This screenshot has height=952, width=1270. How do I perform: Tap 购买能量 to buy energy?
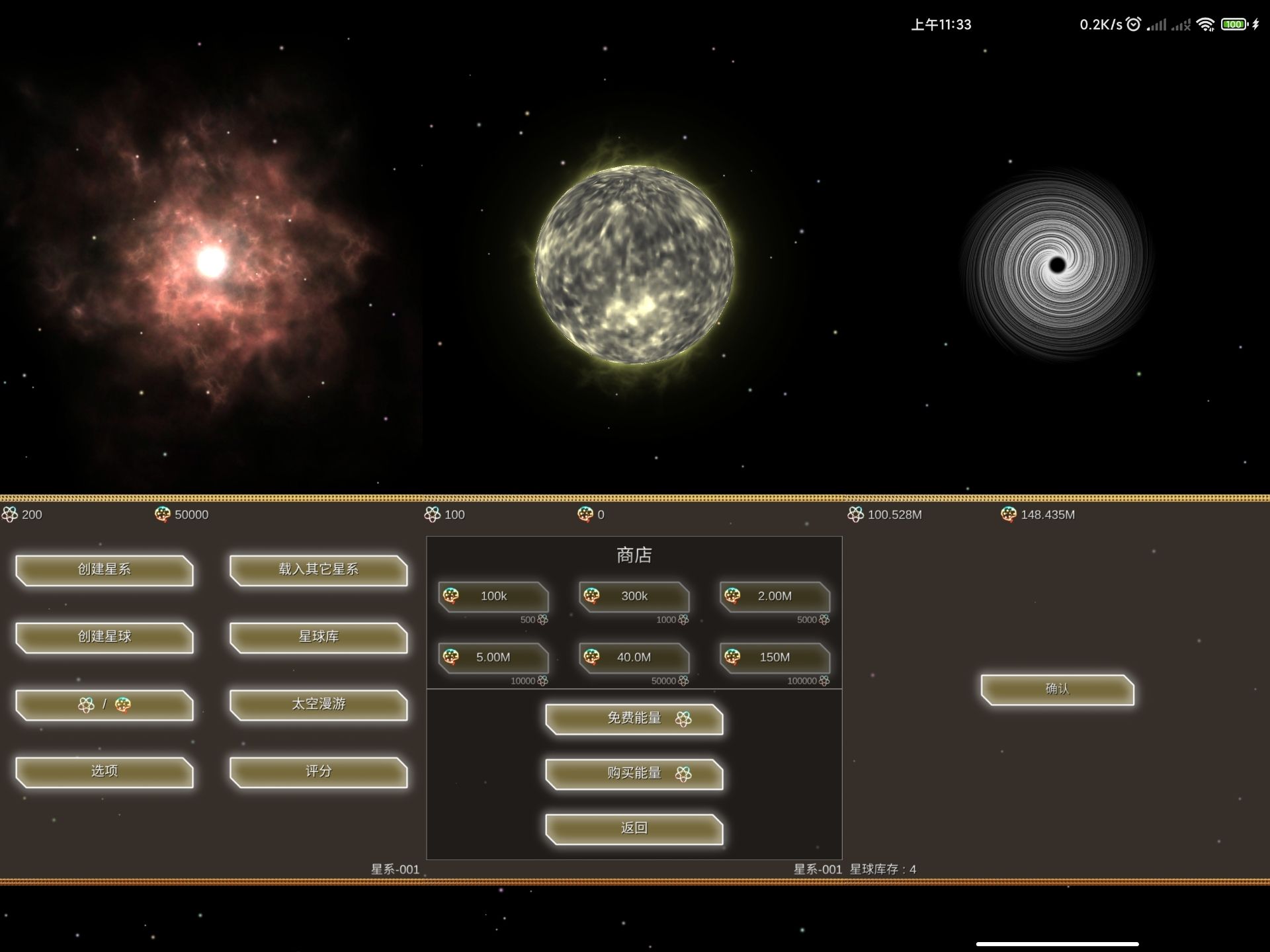click(x=634, y=773)
